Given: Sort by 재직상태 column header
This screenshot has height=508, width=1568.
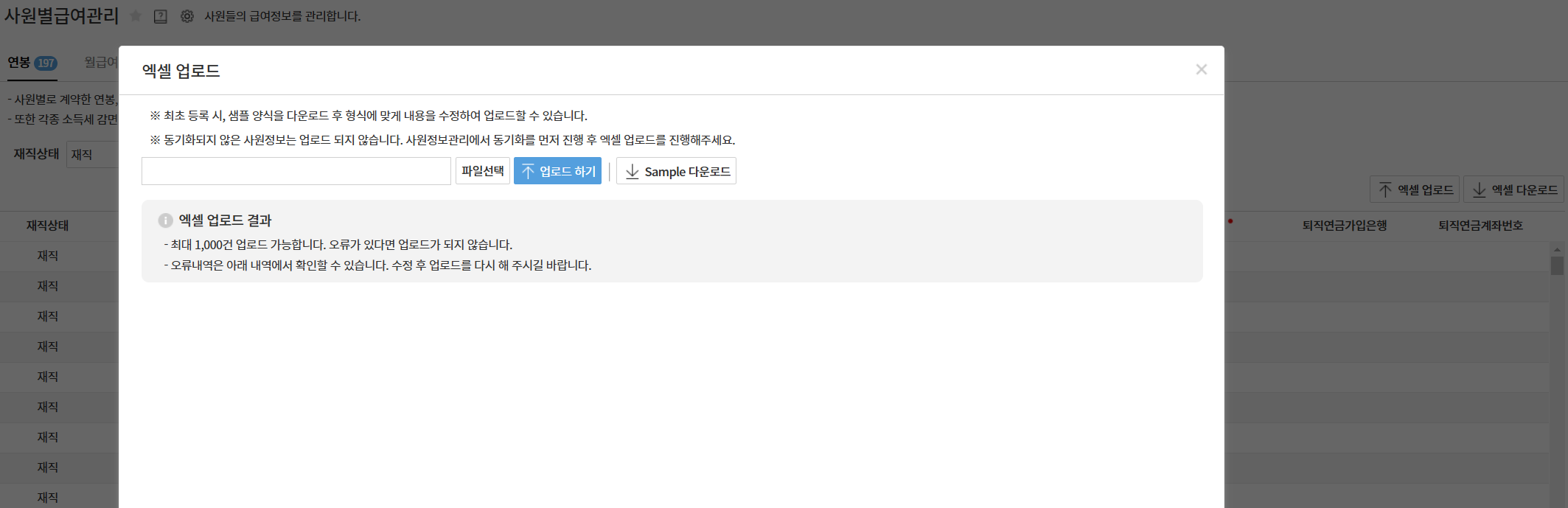Looking at the screenshot, I should [x=47, y=226].
